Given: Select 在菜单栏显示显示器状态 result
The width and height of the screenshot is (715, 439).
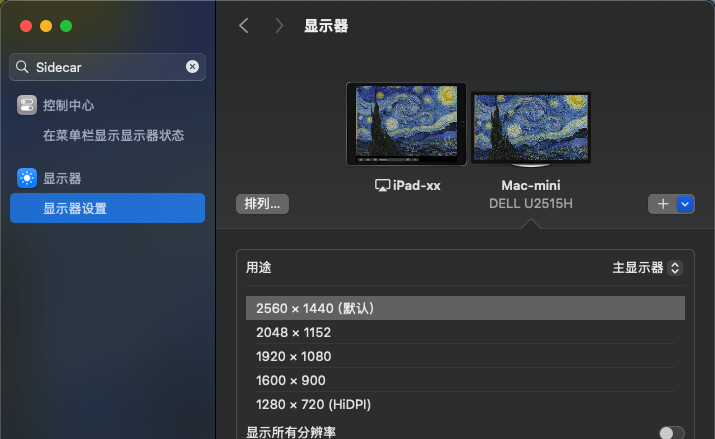Looking at the screenshot, I should click(114, 135).
